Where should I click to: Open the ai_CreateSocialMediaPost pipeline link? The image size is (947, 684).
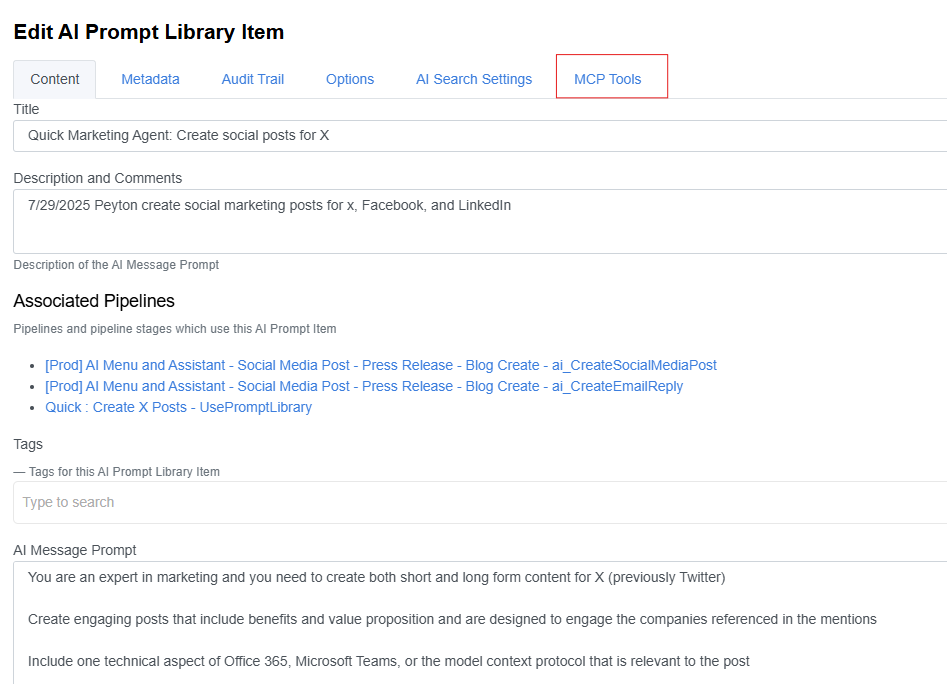(380, 365)
